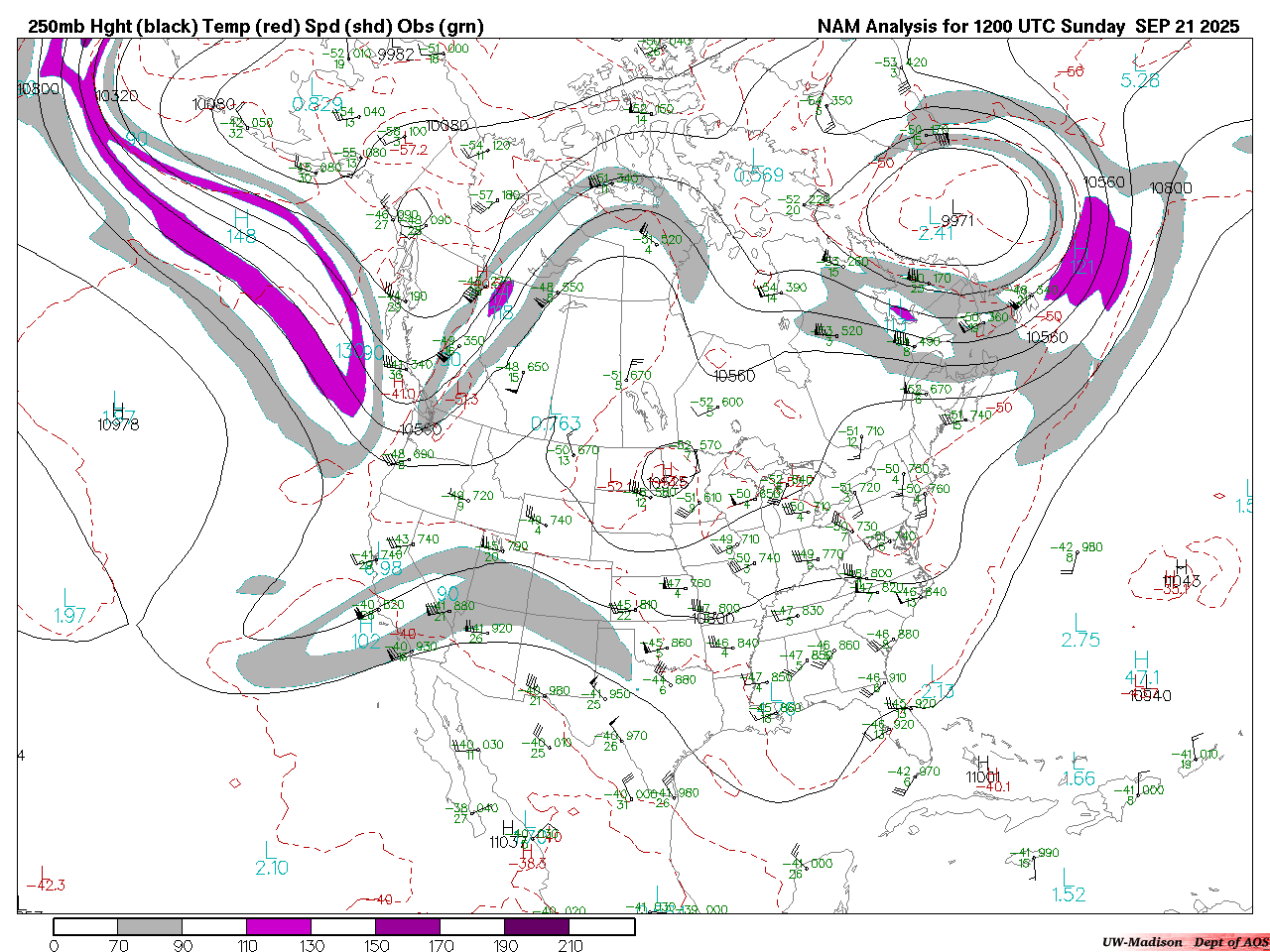Click the 10320 height contour label
This screenshot has width=1270, height=952.
click(116, 96)
